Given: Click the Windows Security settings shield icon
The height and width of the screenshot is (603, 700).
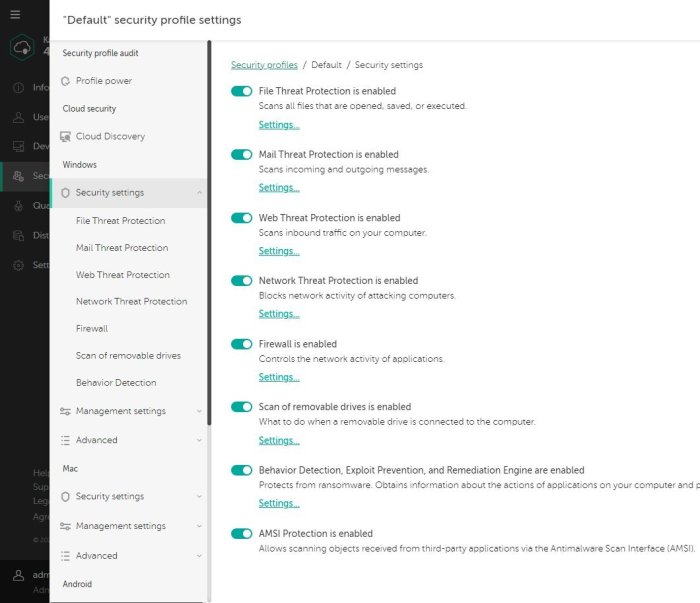Looking at the screenshot, I should (x=66, y=193).
